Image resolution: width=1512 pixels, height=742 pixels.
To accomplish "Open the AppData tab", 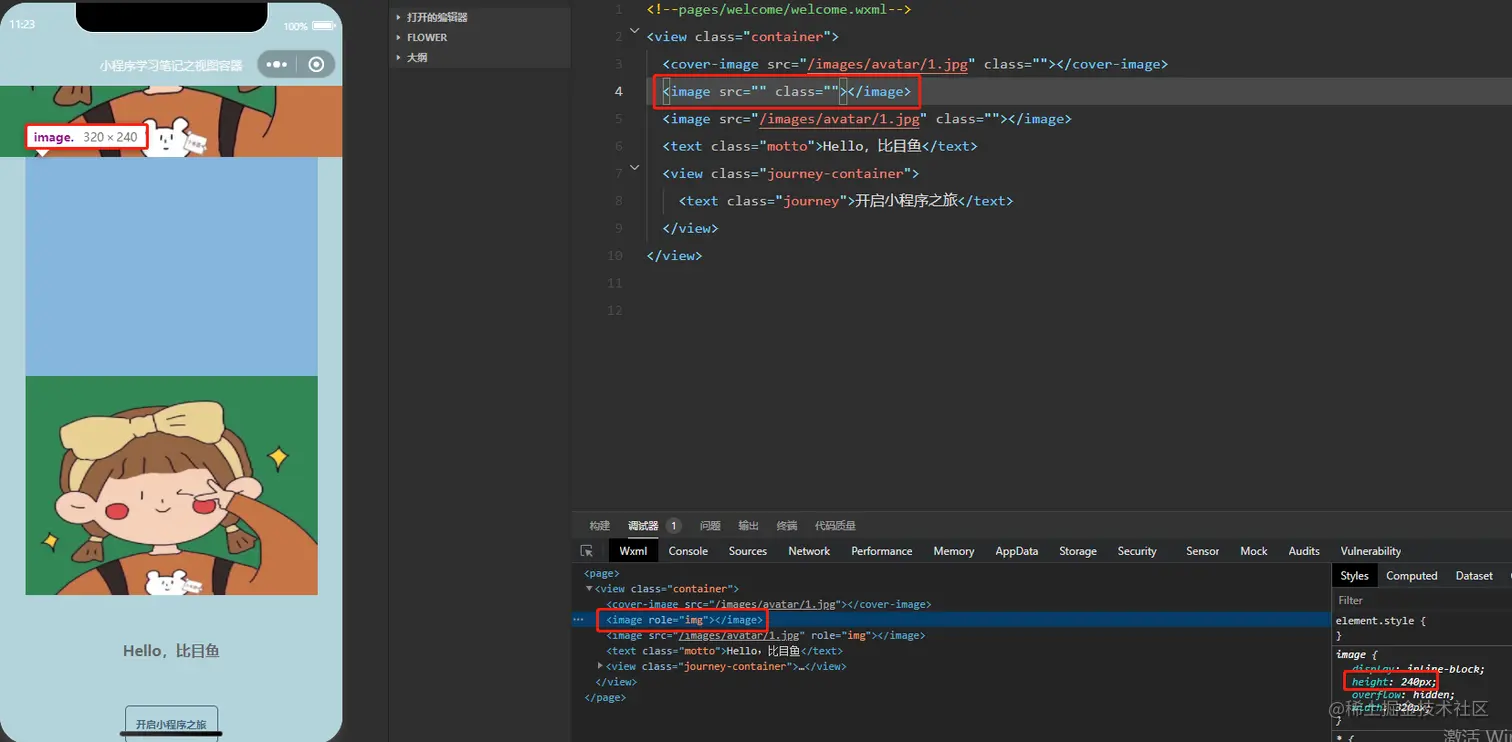I will point(1017,551).
